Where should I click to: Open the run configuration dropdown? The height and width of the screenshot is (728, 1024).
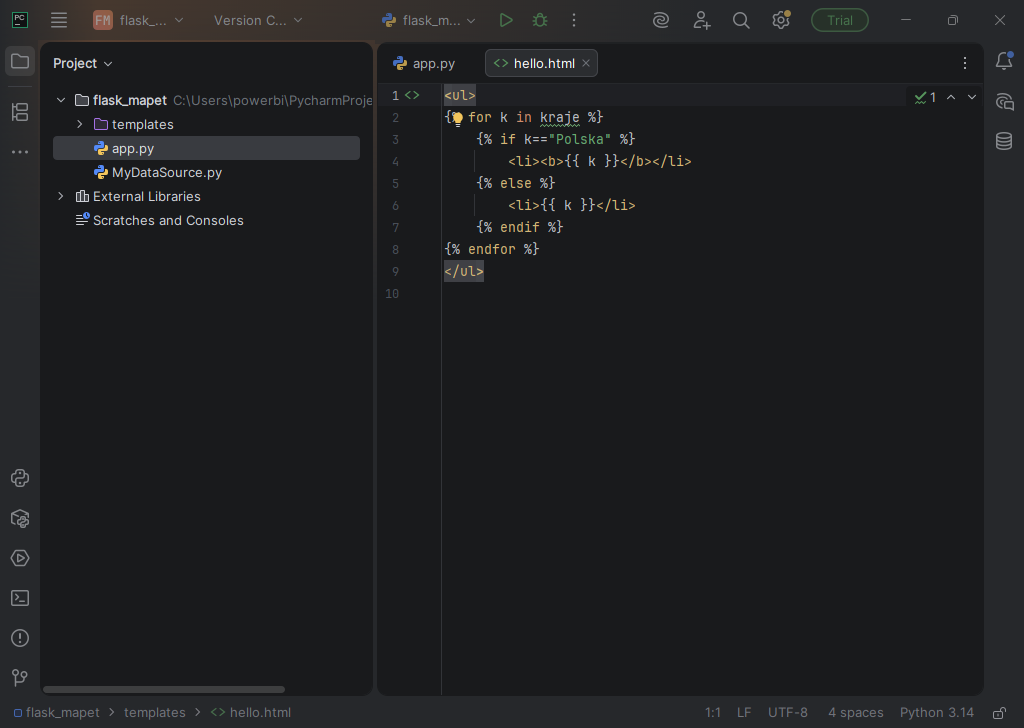pyautogui.click(x=429, y=20)
